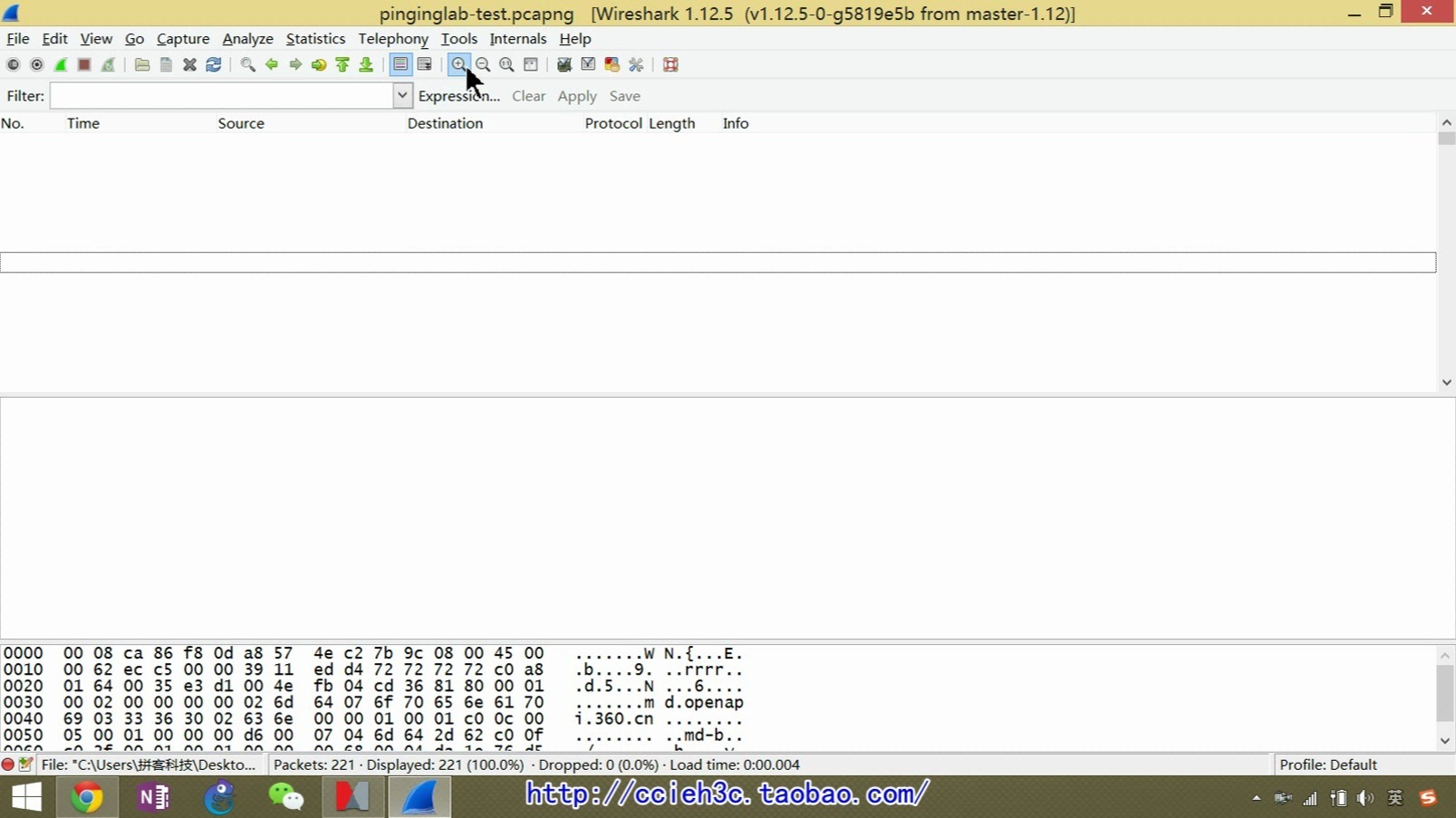Jump to the first packet
The width and height of the screenshot is (1456, 818).
pyautogui.click(x=342, y=64)
